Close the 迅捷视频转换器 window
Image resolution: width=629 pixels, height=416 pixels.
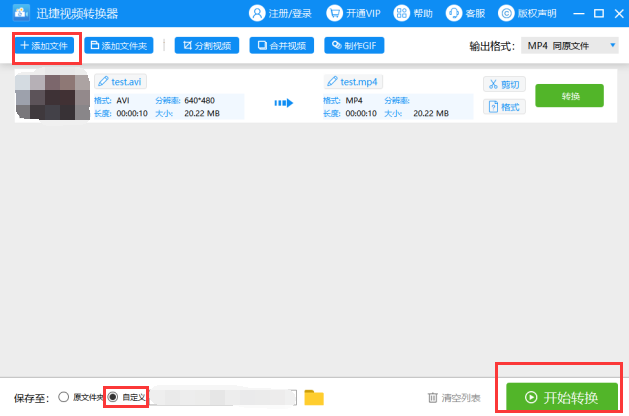[x=619, y=14]
